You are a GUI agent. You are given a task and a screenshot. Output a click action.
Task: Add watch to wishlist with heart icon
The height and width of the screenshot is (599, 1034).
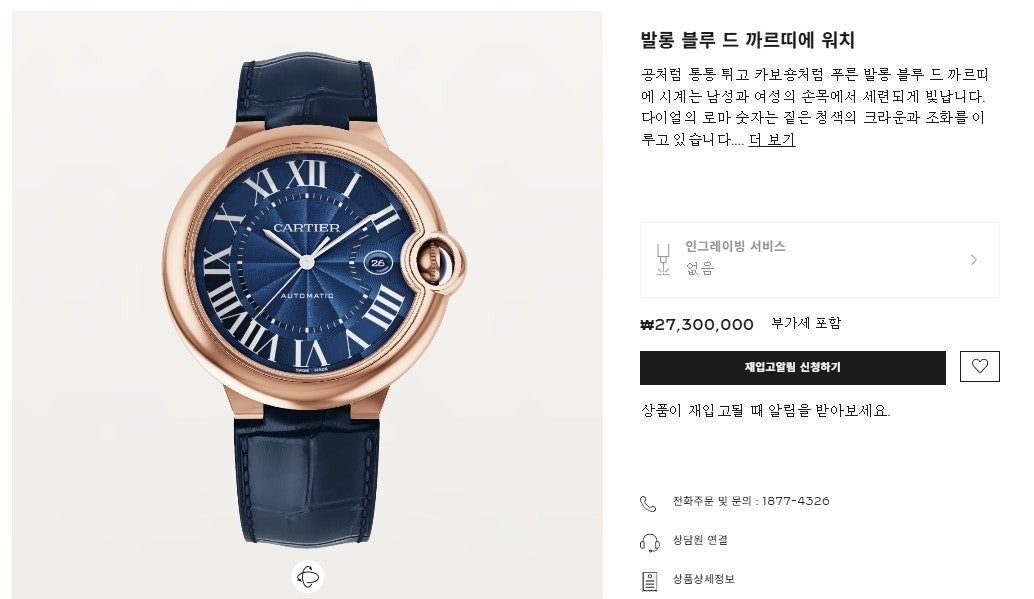(979, 366)
